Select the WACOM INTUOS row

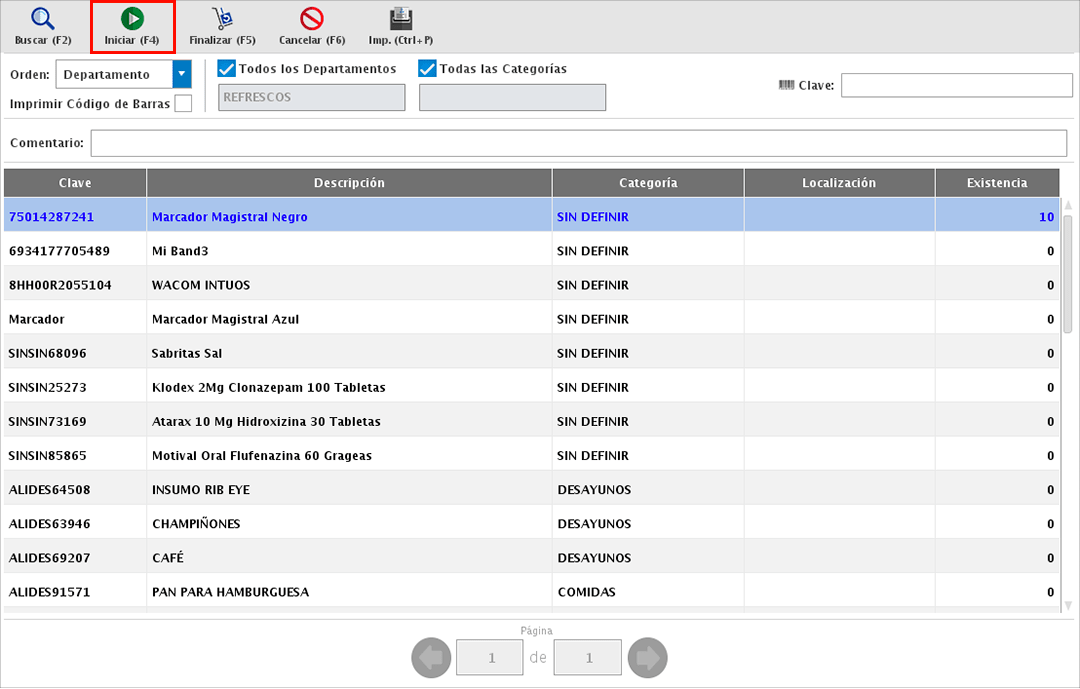[200, 285]
